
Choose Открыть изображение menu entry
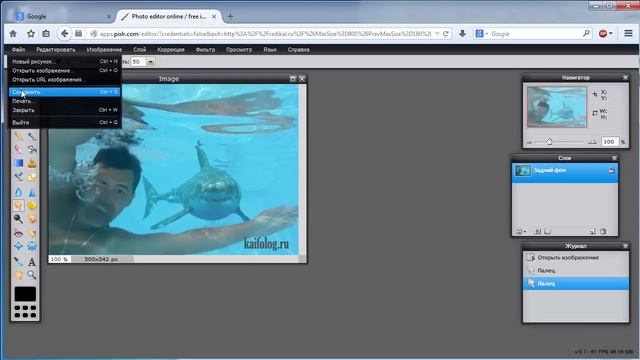(64, 71)
